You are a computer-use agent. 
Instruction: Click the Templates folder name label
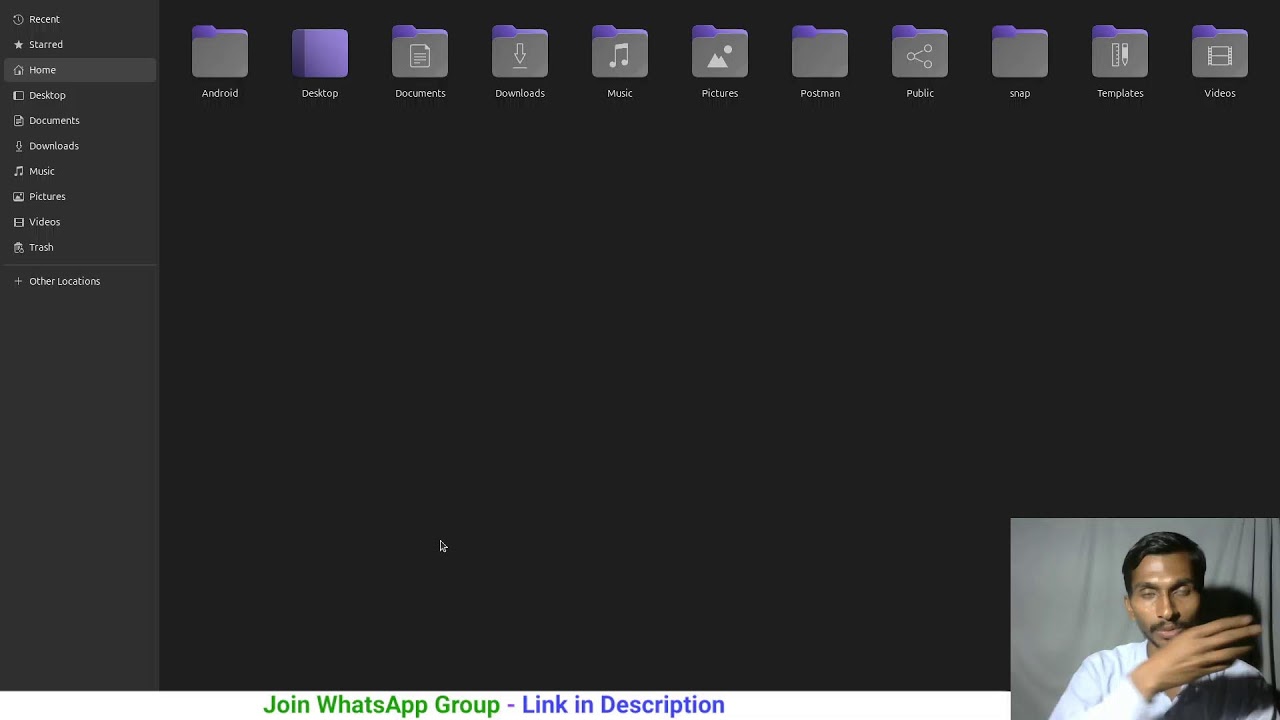click(x=1120, y=93)
